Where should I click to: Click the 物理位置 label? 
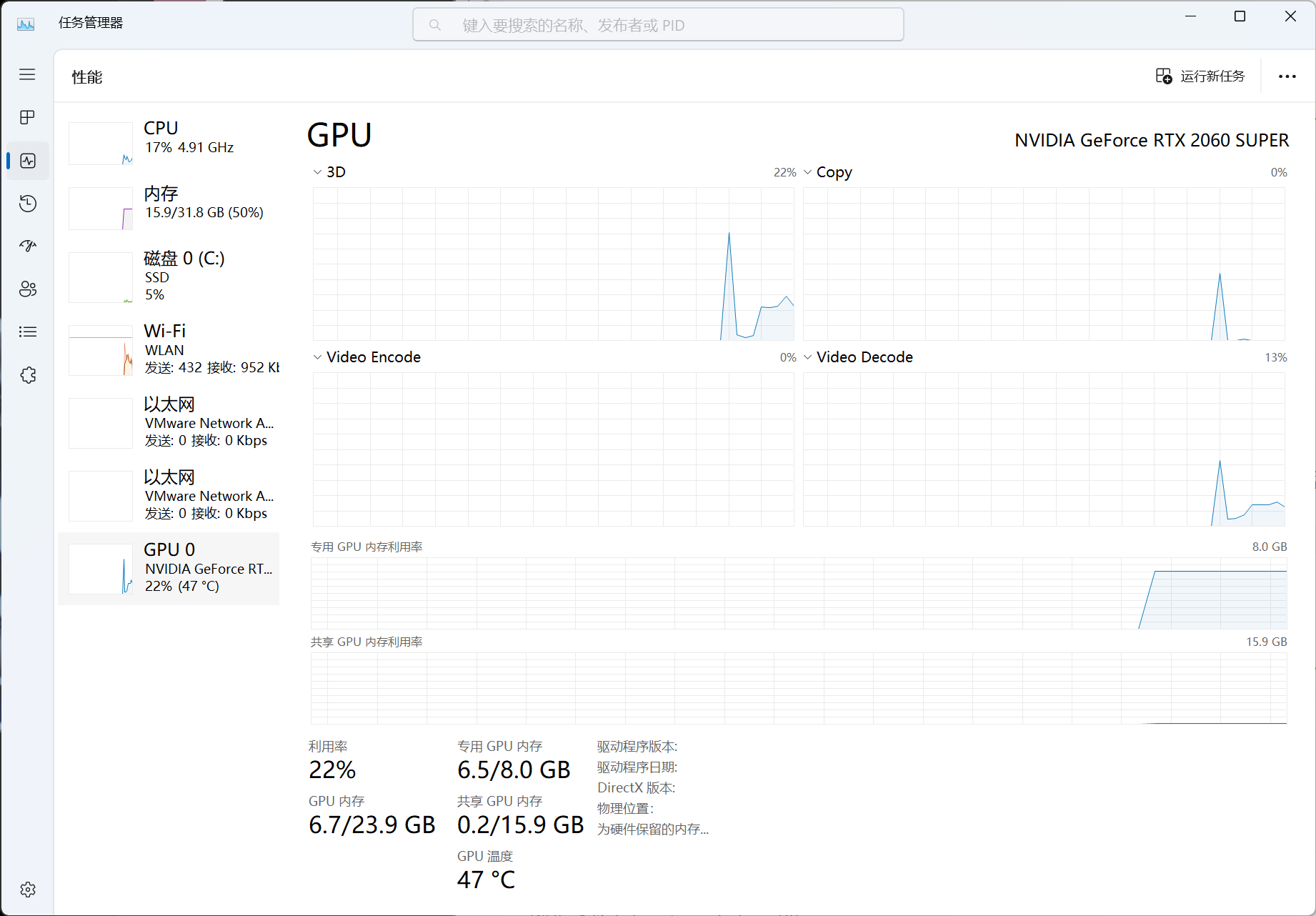point(626,809)
